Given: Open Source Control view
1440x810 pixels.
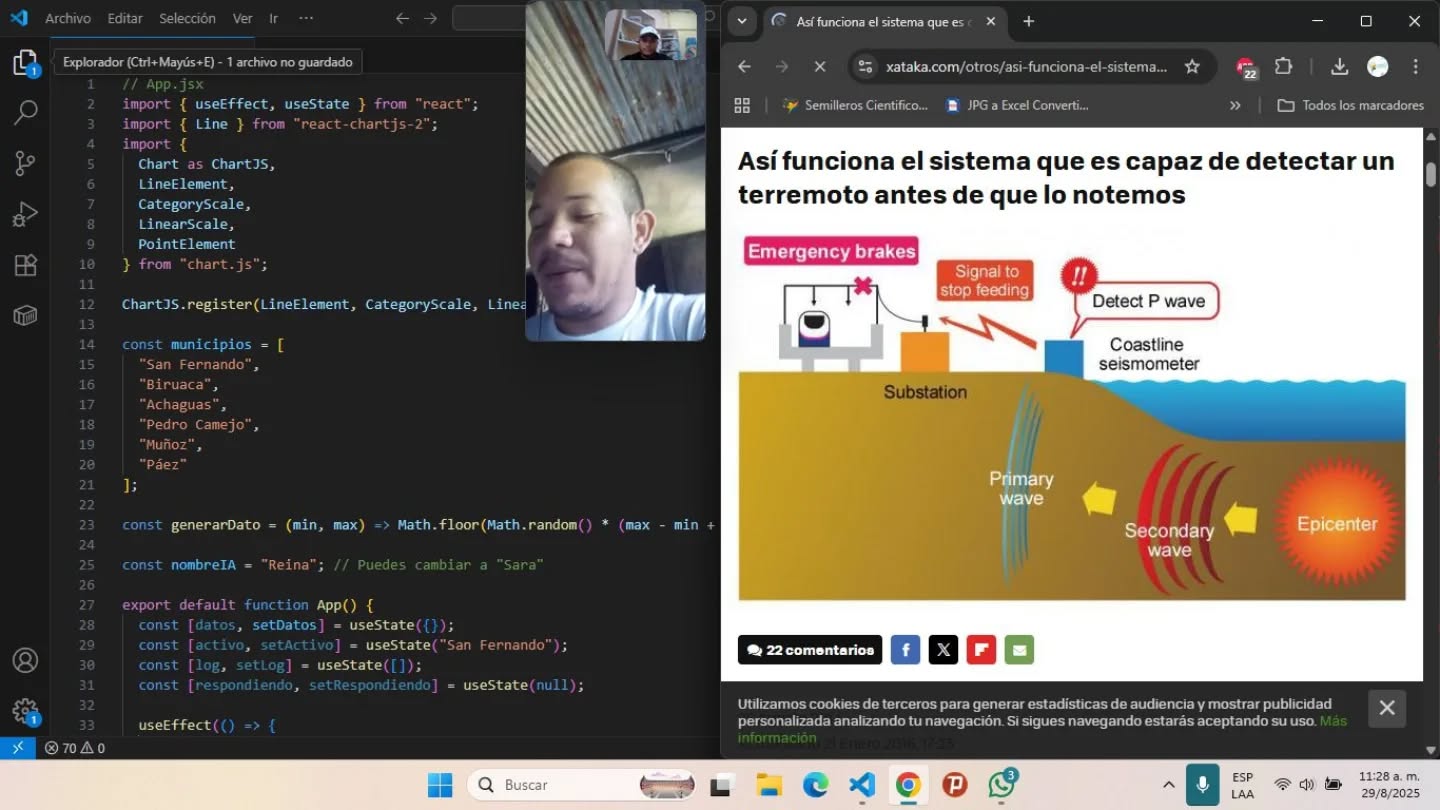Looking at the screenshot, I should pyautogui.click(x=25, y=163).
